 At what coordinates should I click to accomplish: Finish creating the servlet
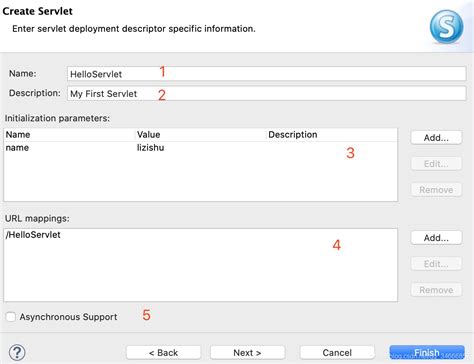coord(427,352)
